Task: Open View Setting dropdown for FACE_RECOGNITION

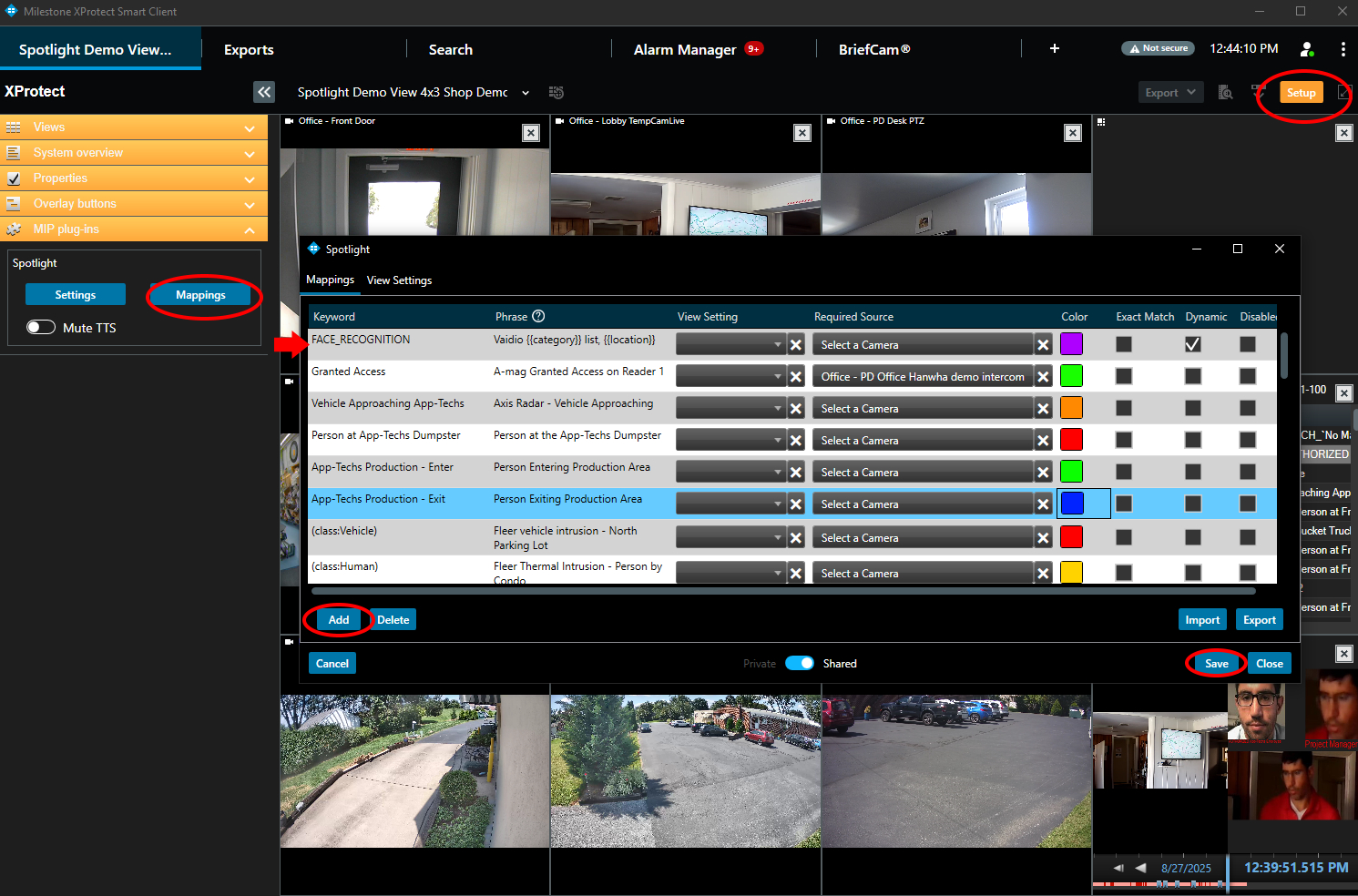Action: coord(730,345)
